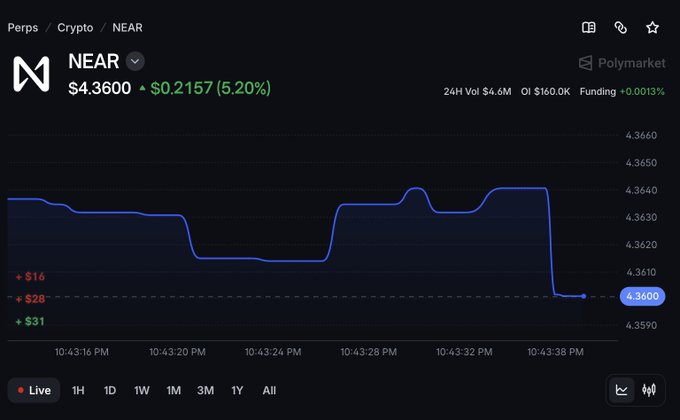Click the NEAR breadcrumb
Image resolution: width=680 pixels, height=420 pixels.
127,28
